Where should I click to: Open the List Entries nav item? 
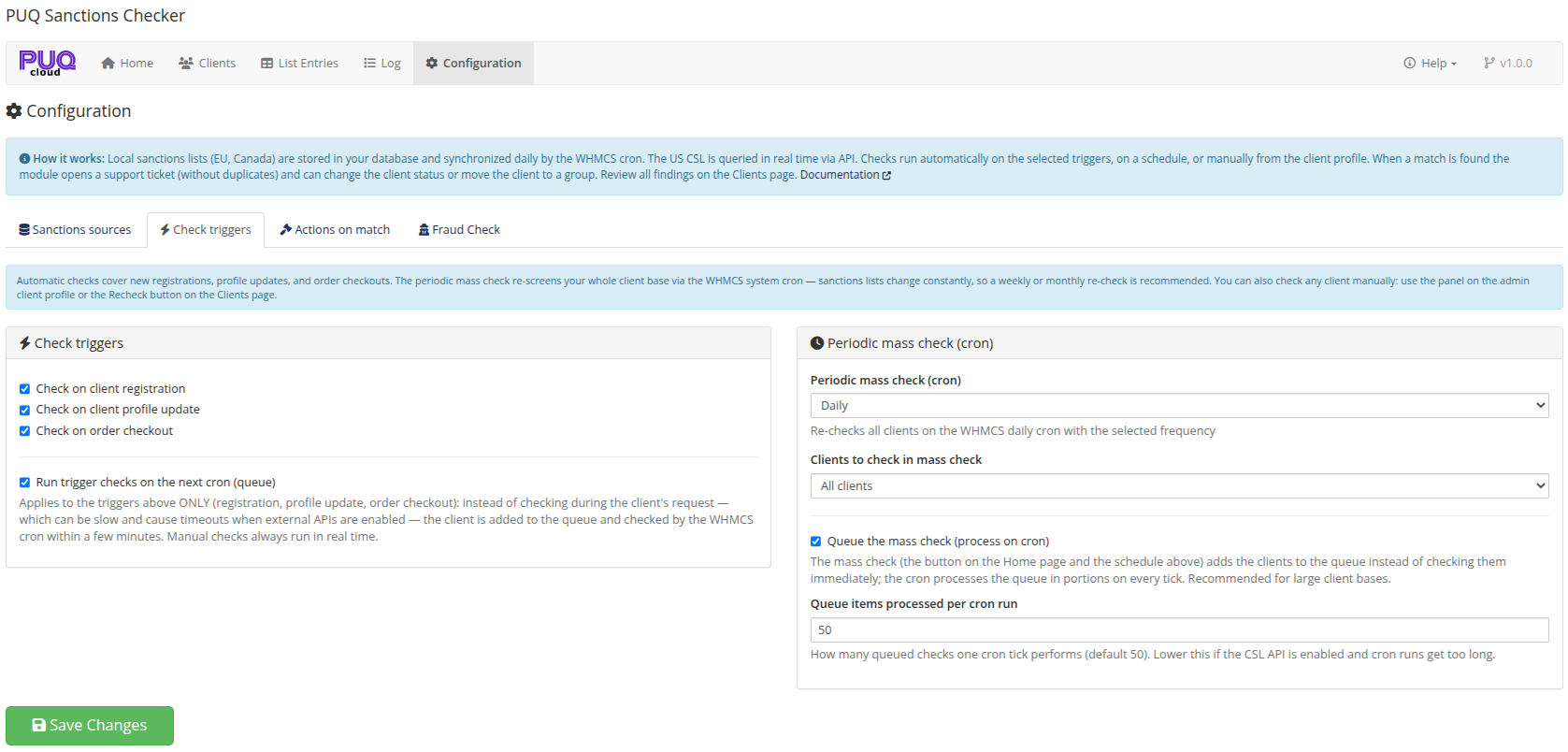(300, 63)
